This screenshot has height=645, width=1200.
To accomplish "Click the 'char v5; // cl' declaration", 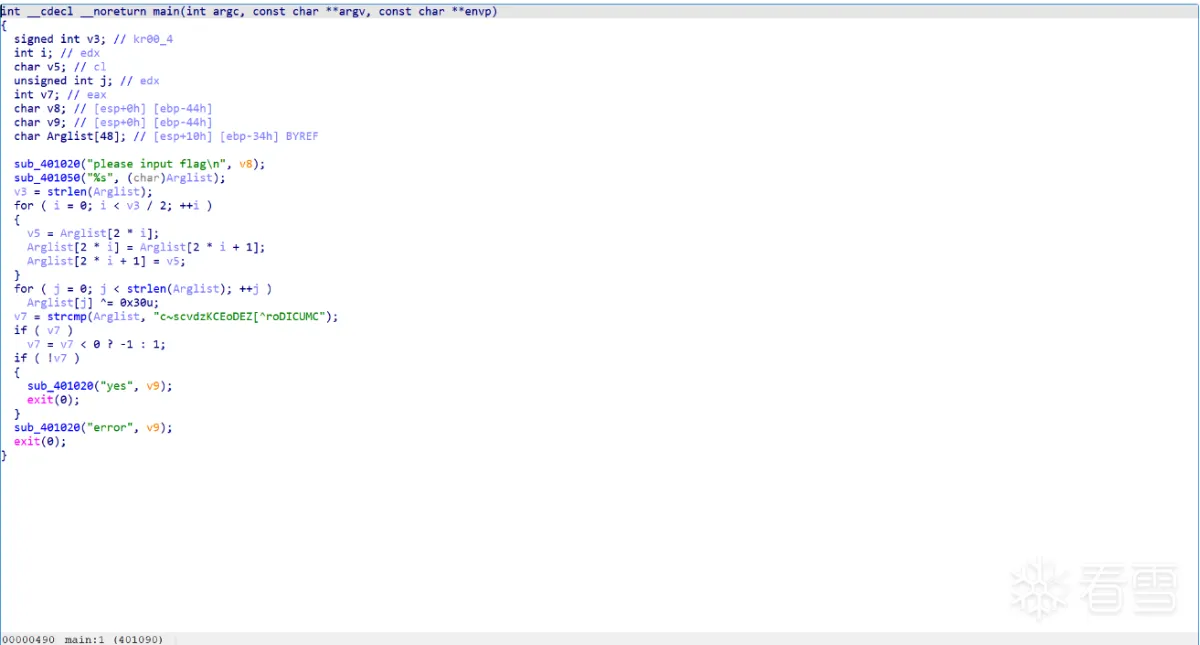I will 60,67.
